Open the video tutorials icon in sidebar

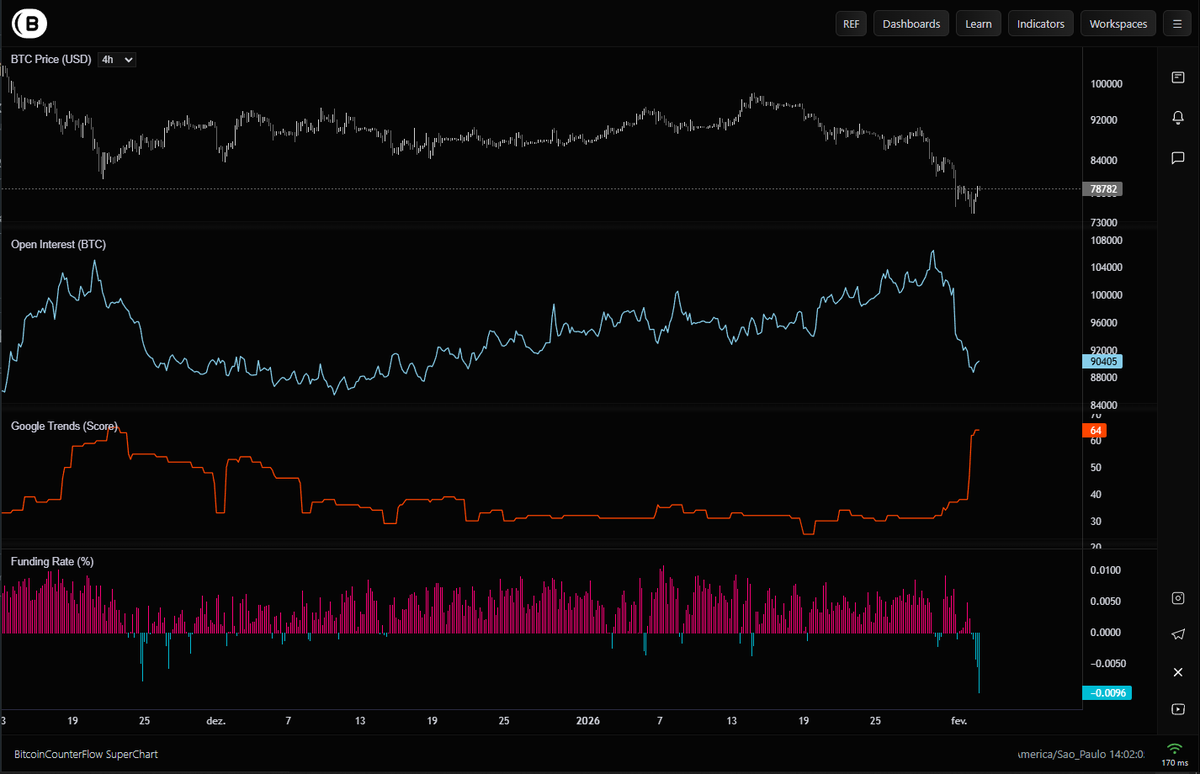pos(1178,709)
